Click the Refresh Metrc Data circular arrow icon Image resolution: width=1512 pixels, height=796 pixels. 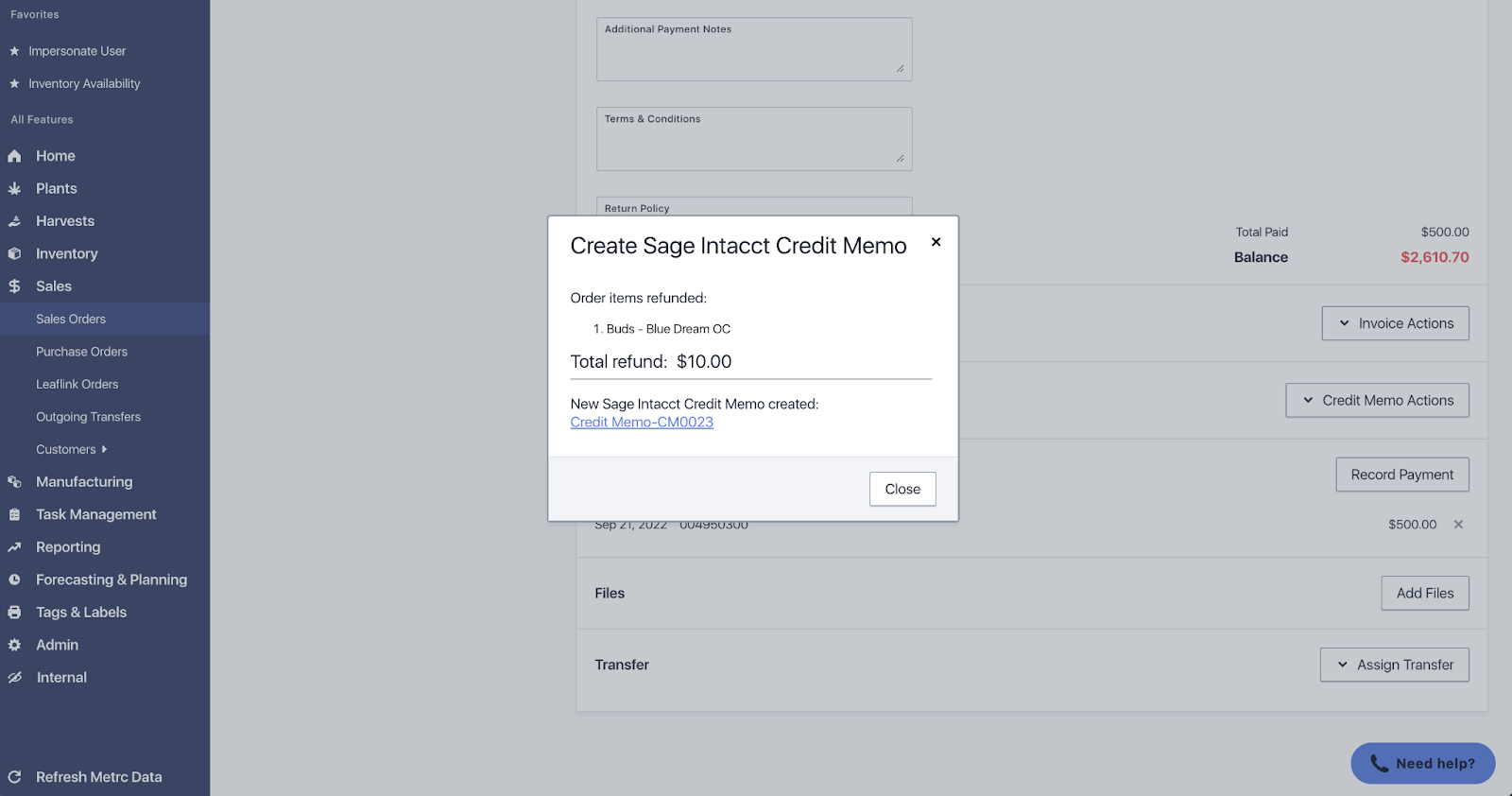pyautogui.click(x=14, y=777)
